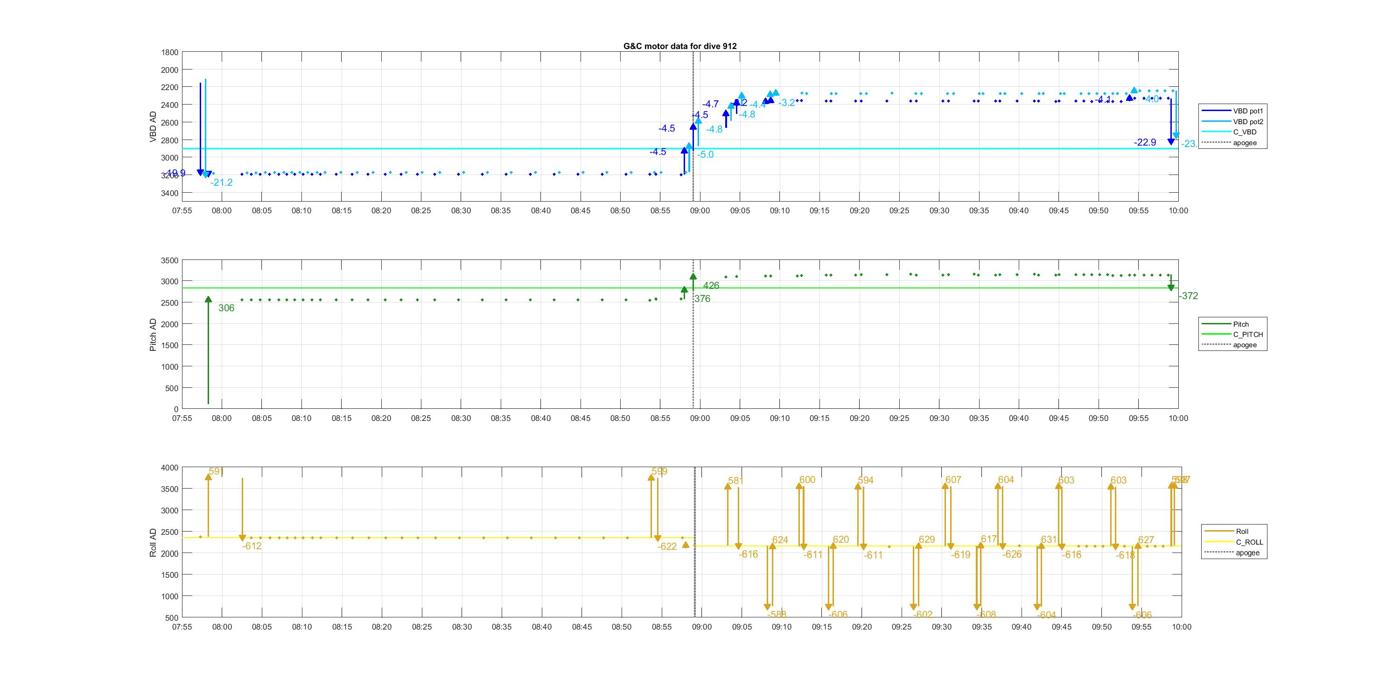This screenshot has width=1400, height=693.
Task: Select "C_VBD" legend entry
Action: (1230, 132)
